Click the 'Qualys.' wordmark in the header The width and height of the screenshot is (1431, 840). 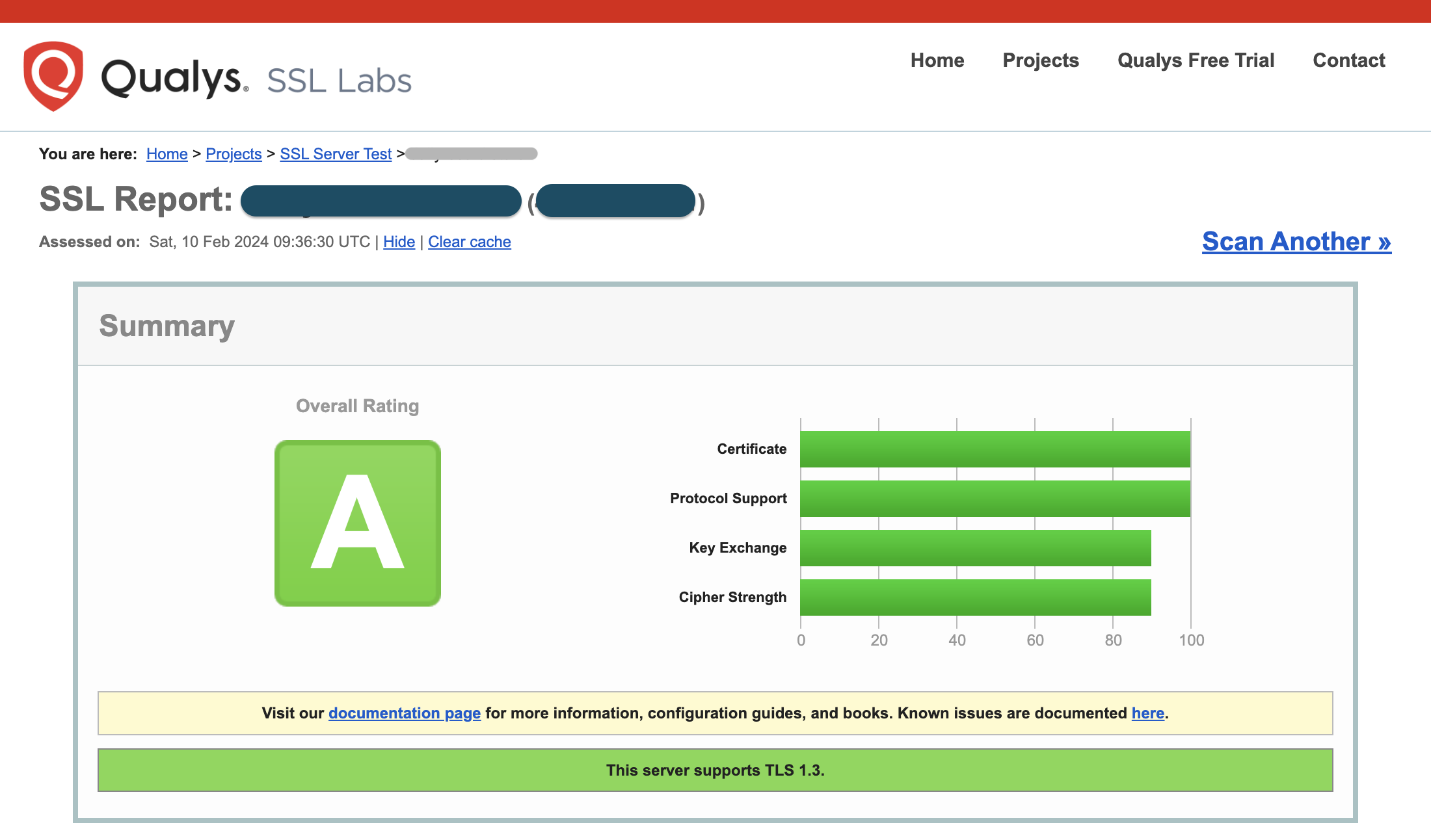[x=174, y=78]
